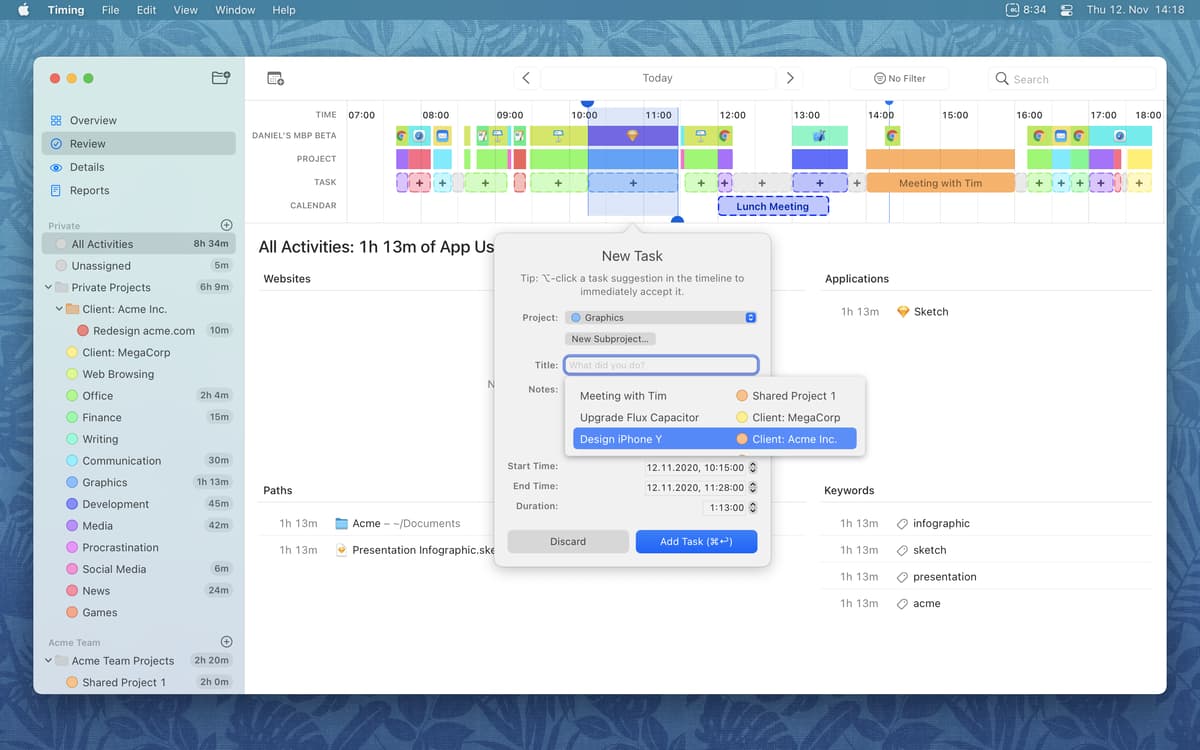Open the Project dropdown showing Graphics

coord(660,318)
